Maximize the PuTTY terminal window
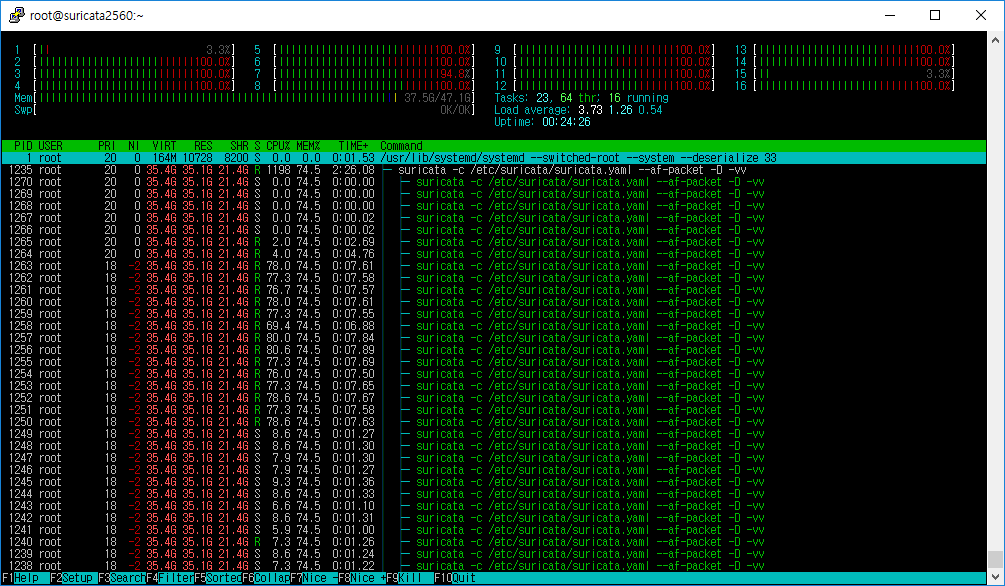 (x=935, y=15)
